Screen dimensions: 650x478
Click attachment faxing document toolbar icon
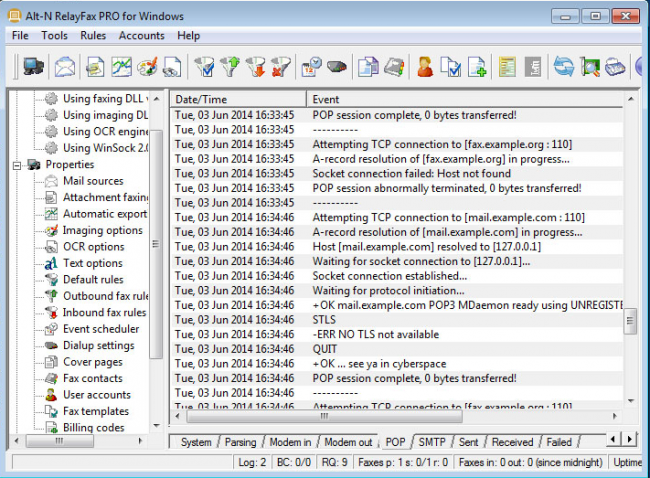click(x=95, y=67)
